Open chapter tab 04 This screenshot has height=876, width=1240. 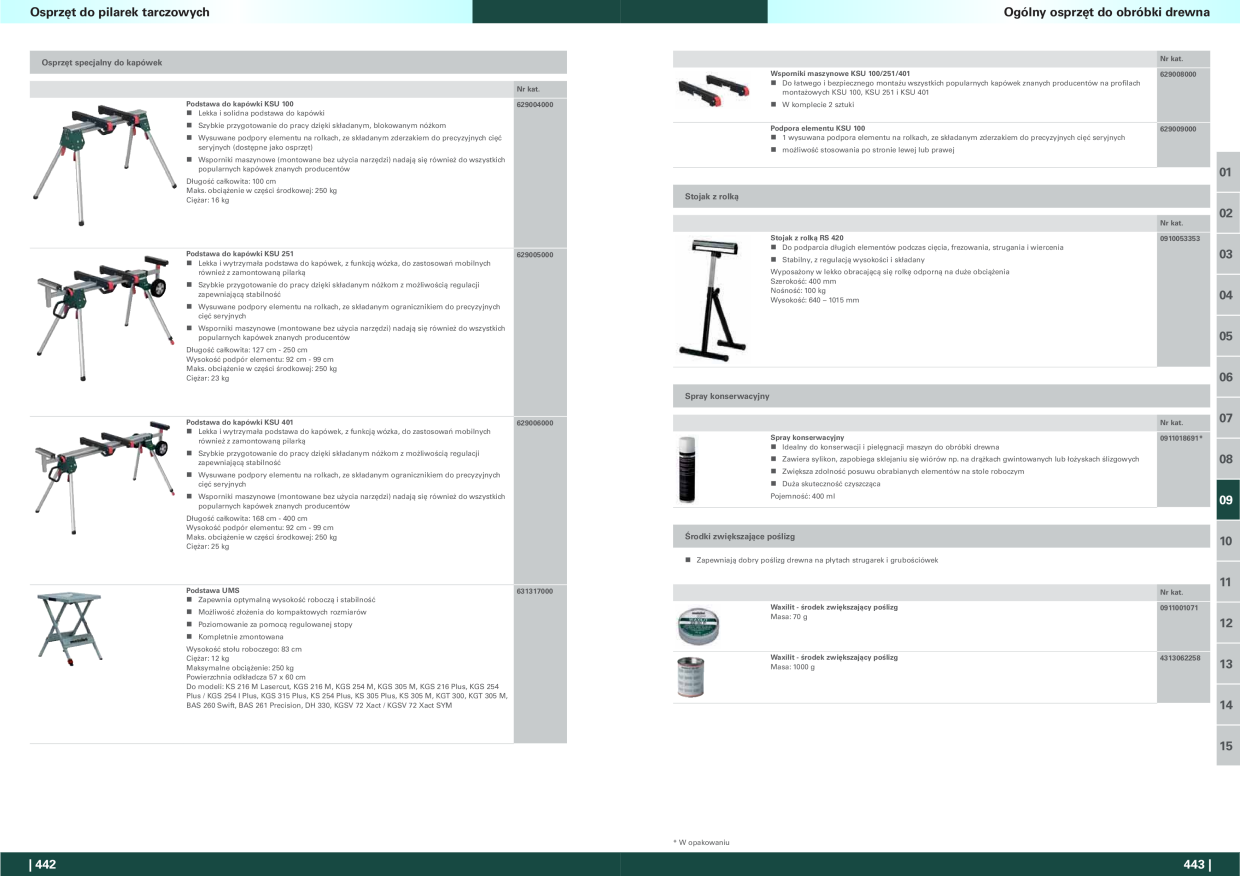click(x=1227, y=295)
